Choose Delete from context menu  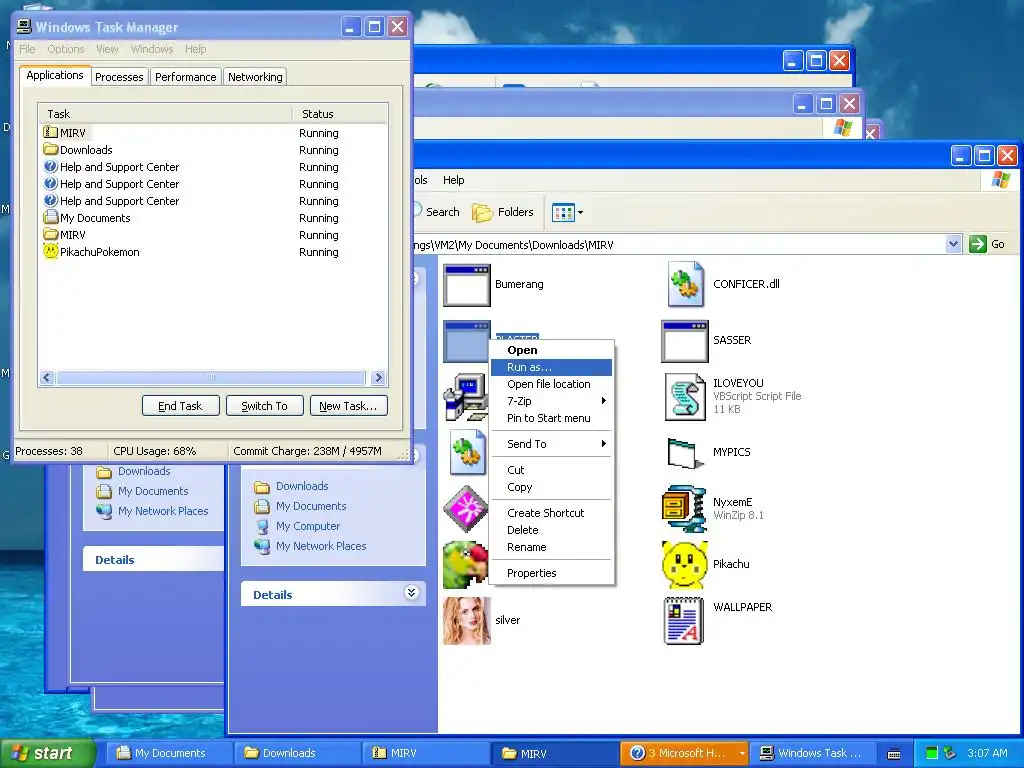(x=551, y=530)
